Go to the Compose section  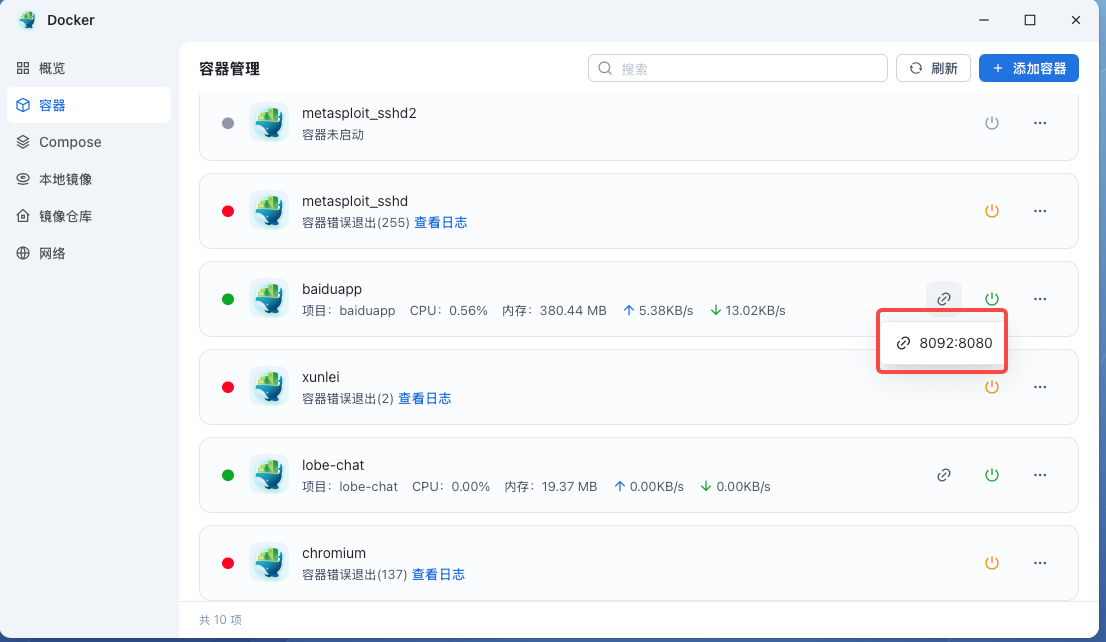pyautogui.click(x=89, y=142)
